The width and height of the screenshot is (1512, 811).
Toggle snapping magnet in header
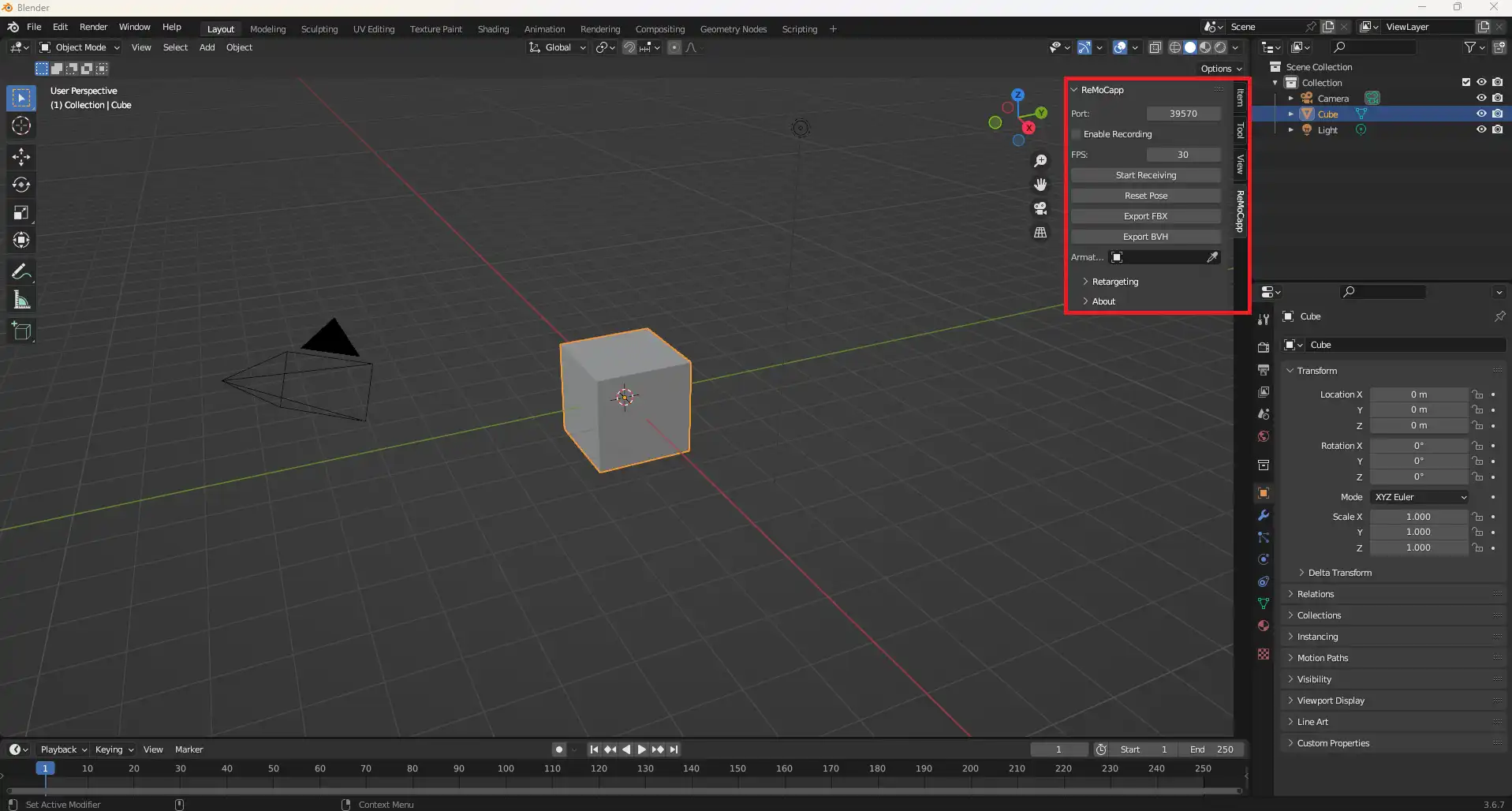629,47
